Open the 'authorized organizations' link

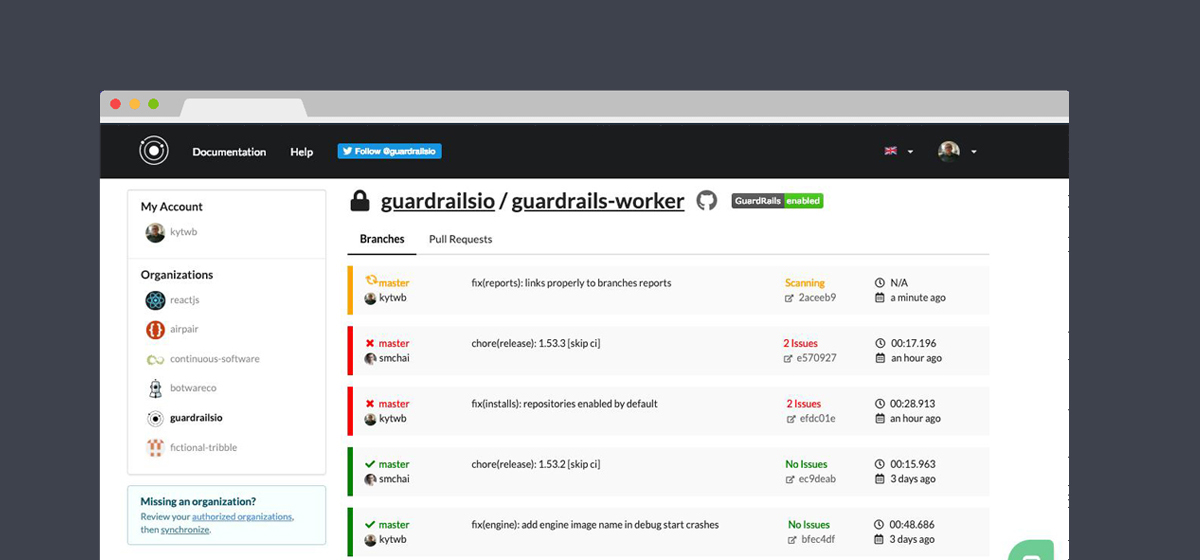tap(242, 517)
